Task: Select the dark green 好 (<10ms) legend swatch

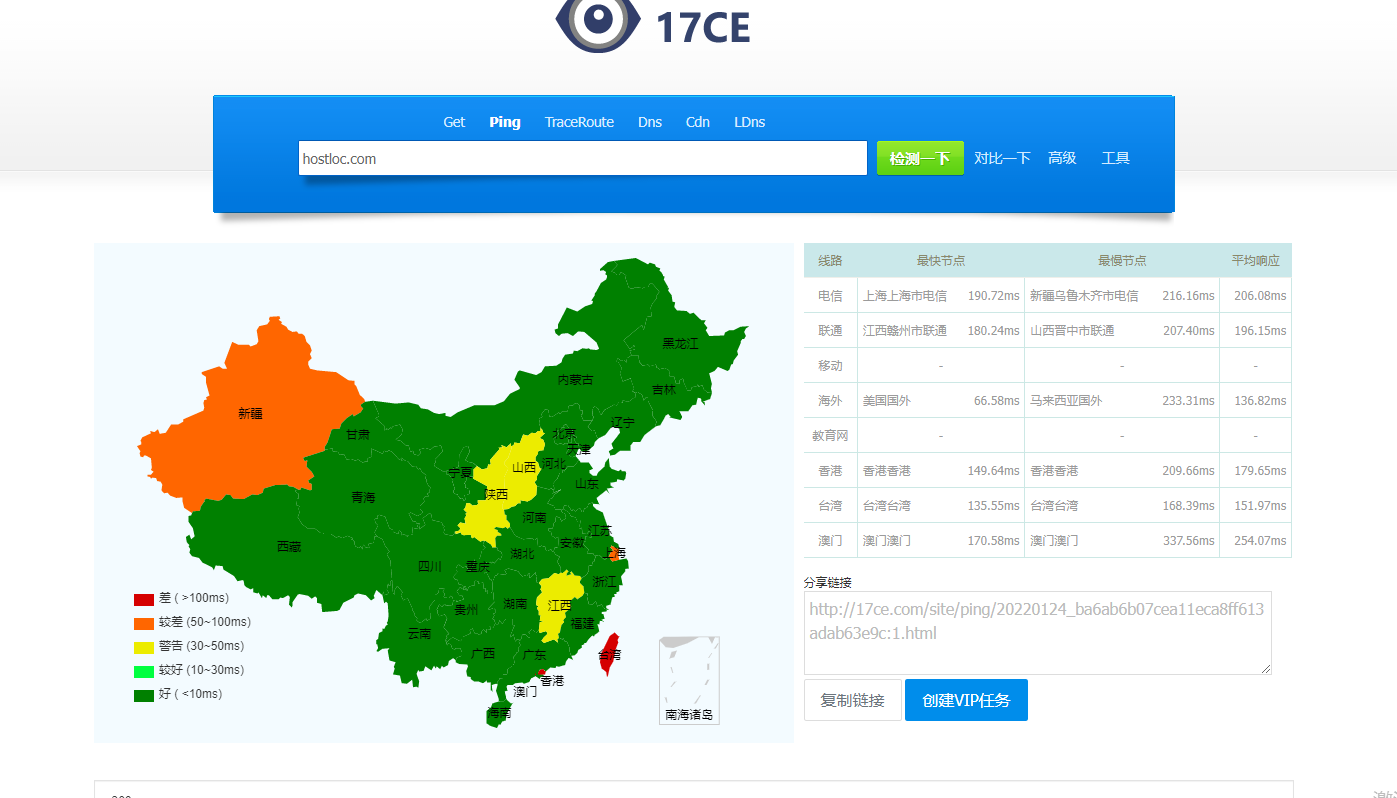Action: coord(144,695)
